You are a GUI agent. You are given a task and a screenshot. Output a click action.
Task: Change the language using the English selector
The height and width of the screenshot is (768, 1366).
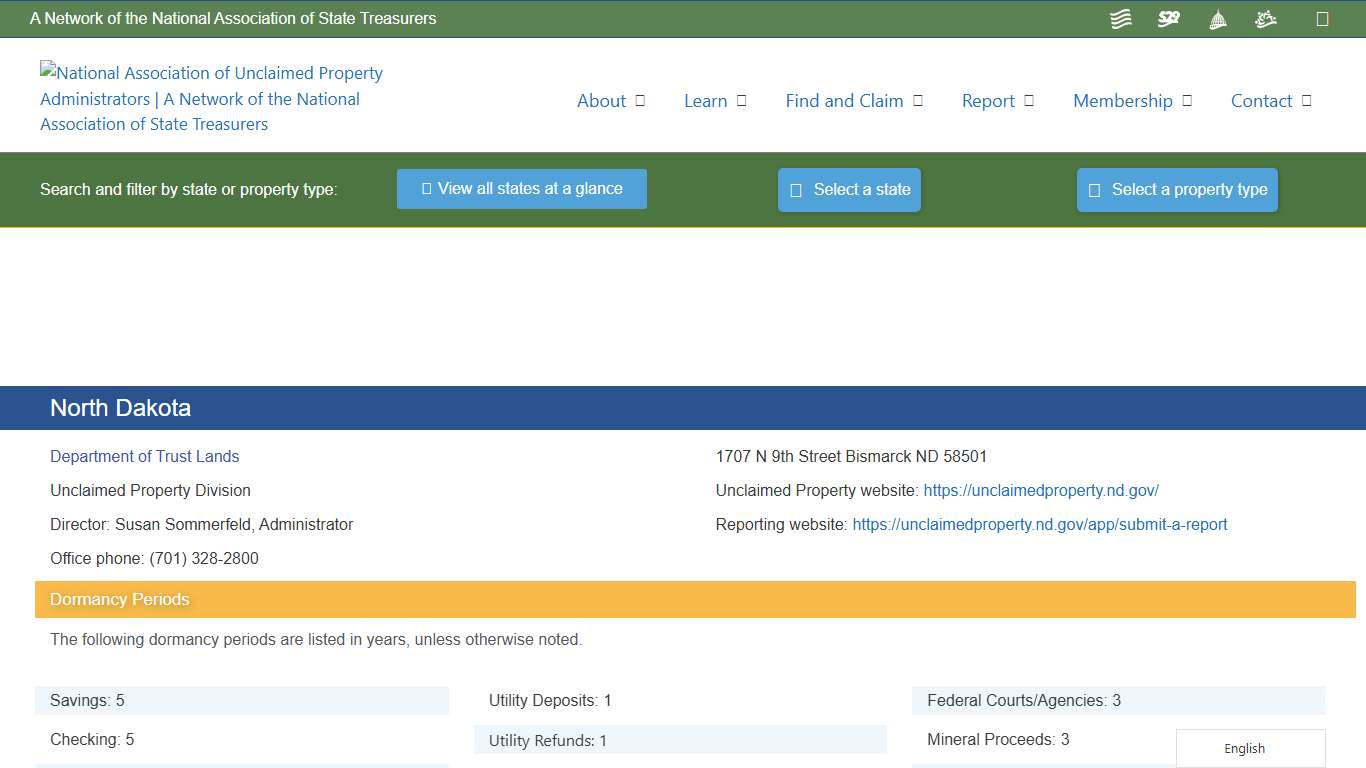pyautogui.click(x=1244, y=748)
